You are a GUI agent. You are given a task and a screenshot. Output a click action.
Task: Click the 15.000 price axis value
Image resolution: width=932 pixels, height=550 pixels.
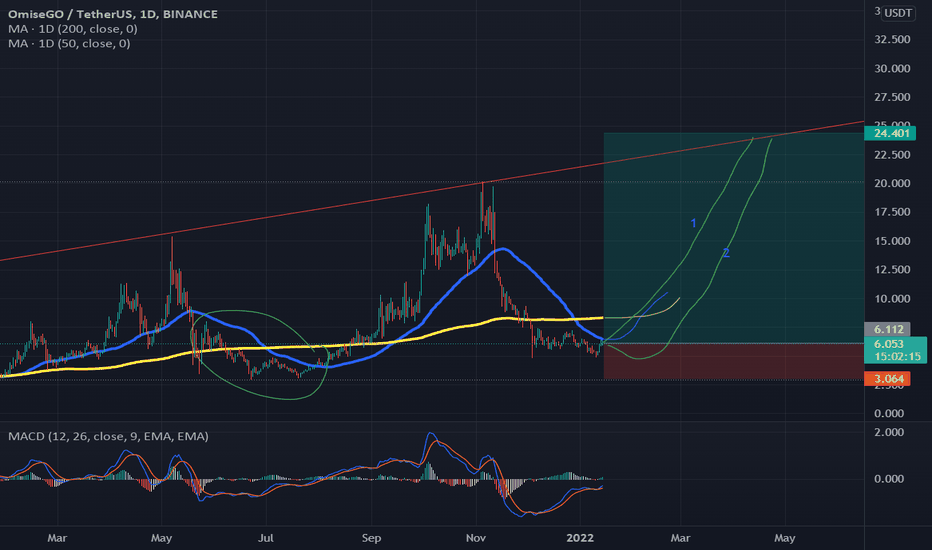click(892, 241)
